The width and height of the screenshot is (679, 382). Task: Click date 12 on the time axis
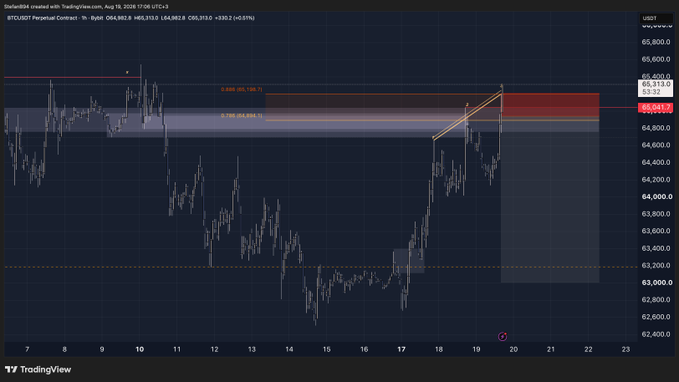(x=214, y=349)
